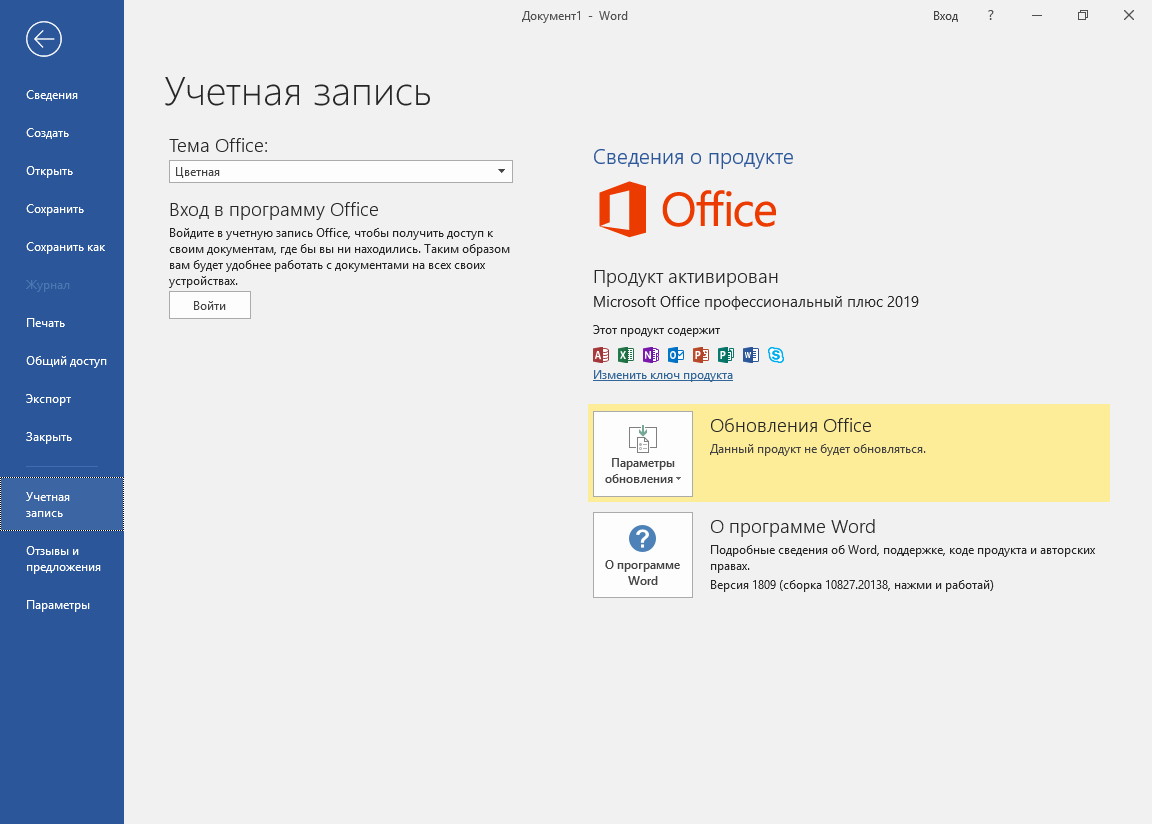Click the Skype for Business icon

pos(776,355)
